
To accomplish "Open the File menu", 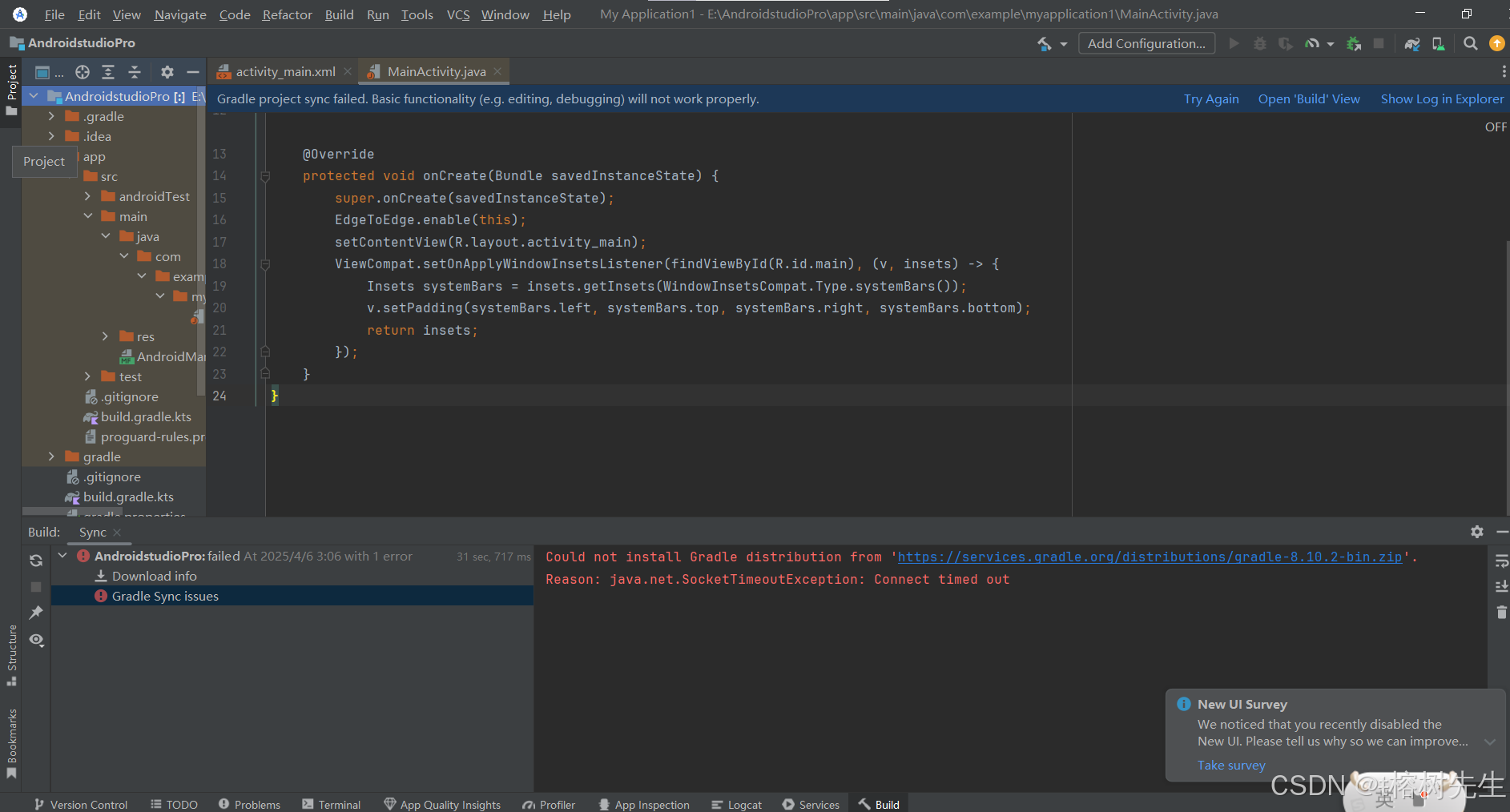I will (x=54, y=14).
